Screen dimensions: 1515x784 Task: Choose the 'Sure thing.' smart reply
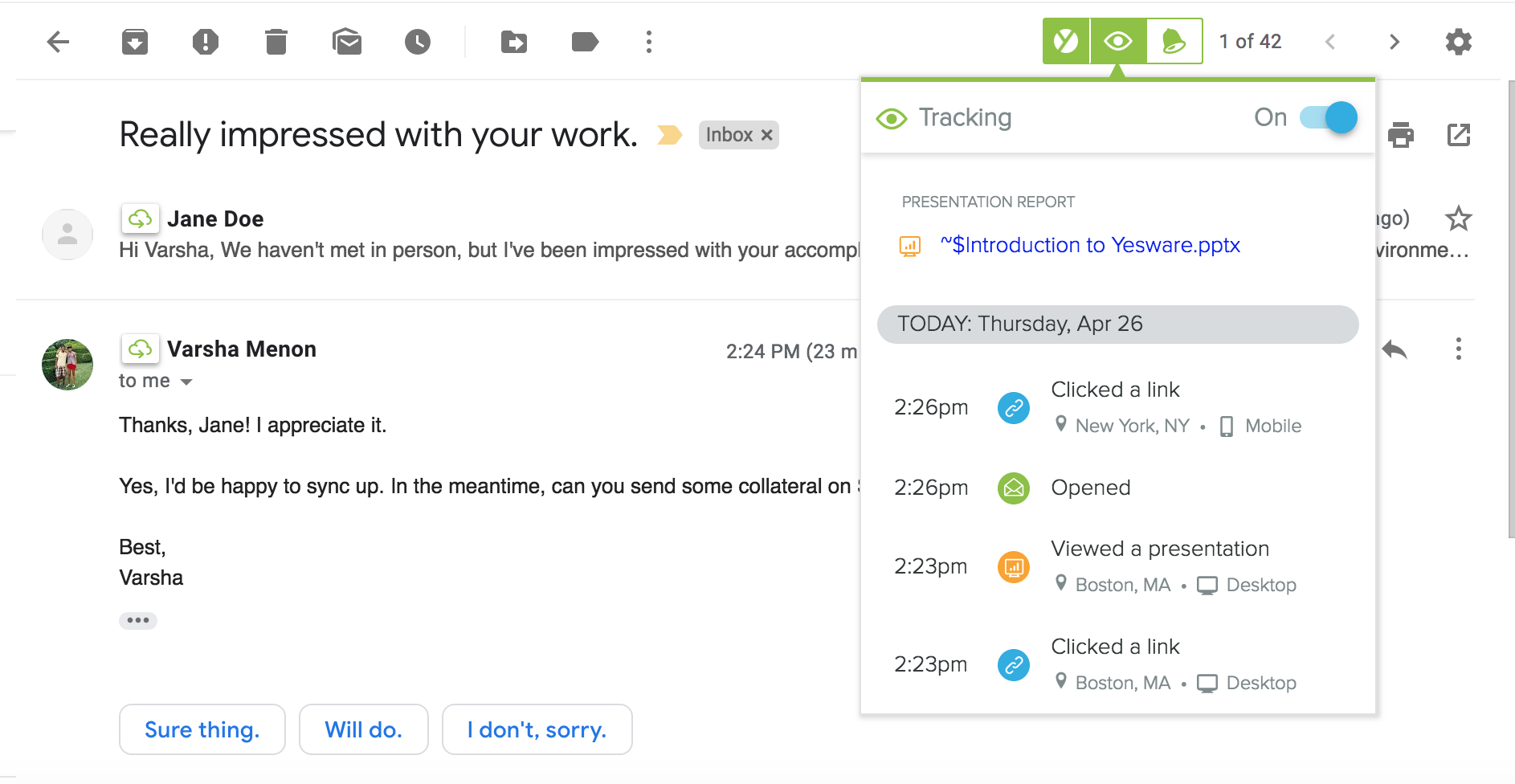click(202, 729)
